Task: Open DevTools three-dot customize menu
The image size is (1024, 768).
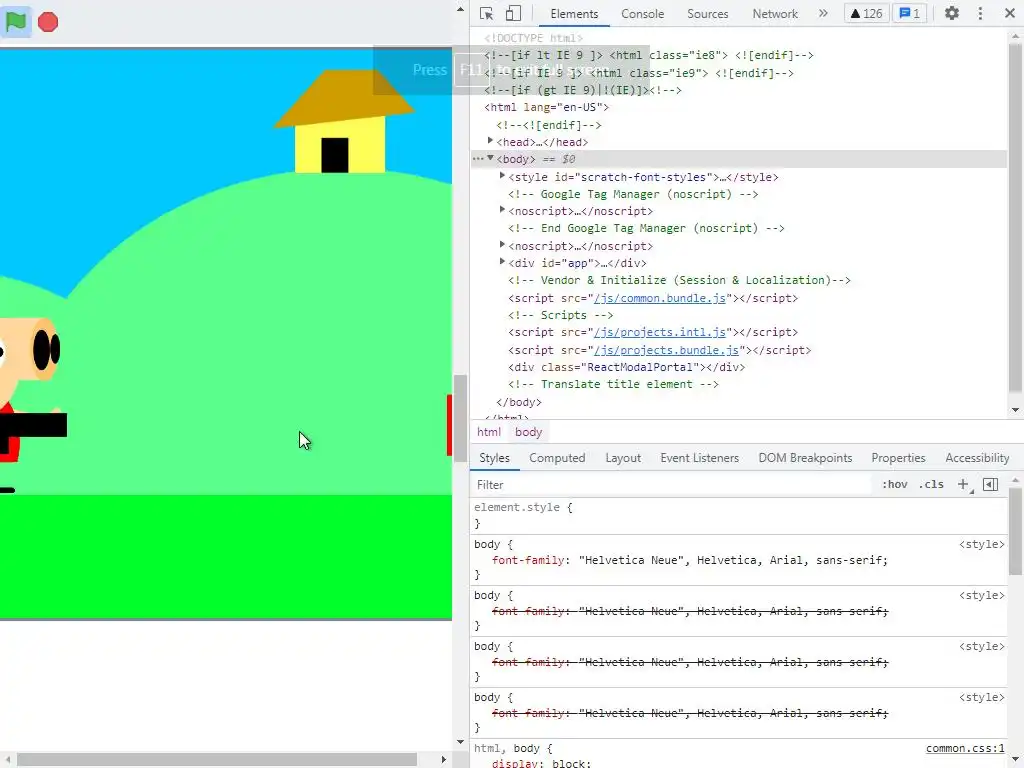Action: tap(980, 13)
